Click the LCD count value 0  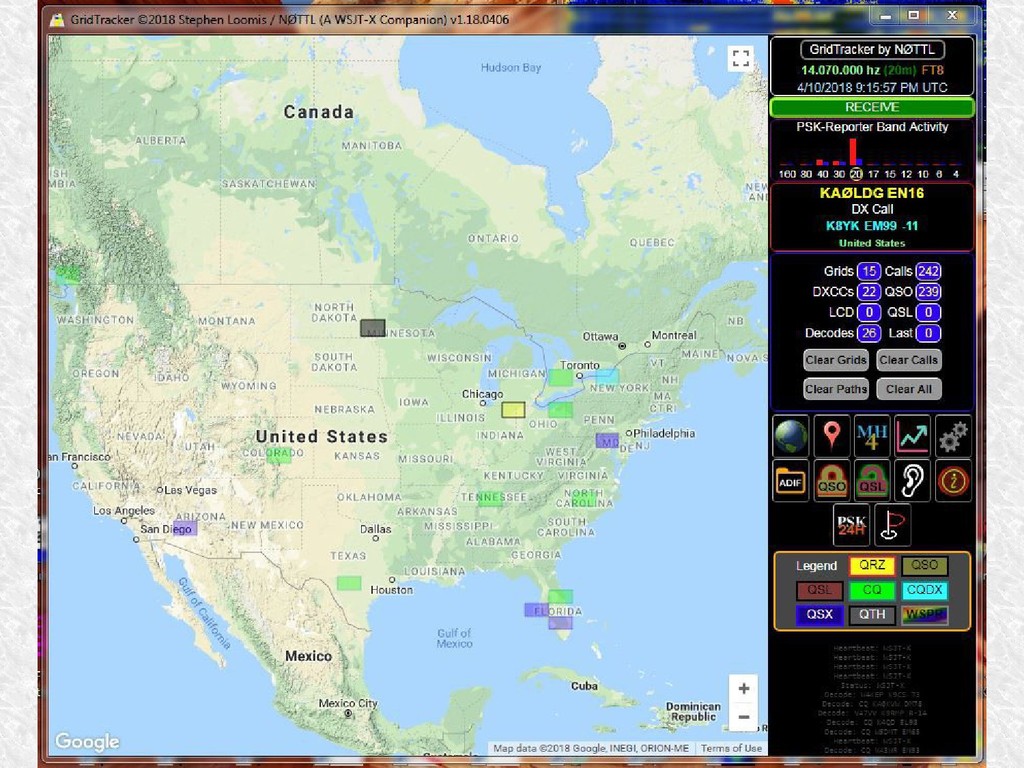tap(869, 312)
